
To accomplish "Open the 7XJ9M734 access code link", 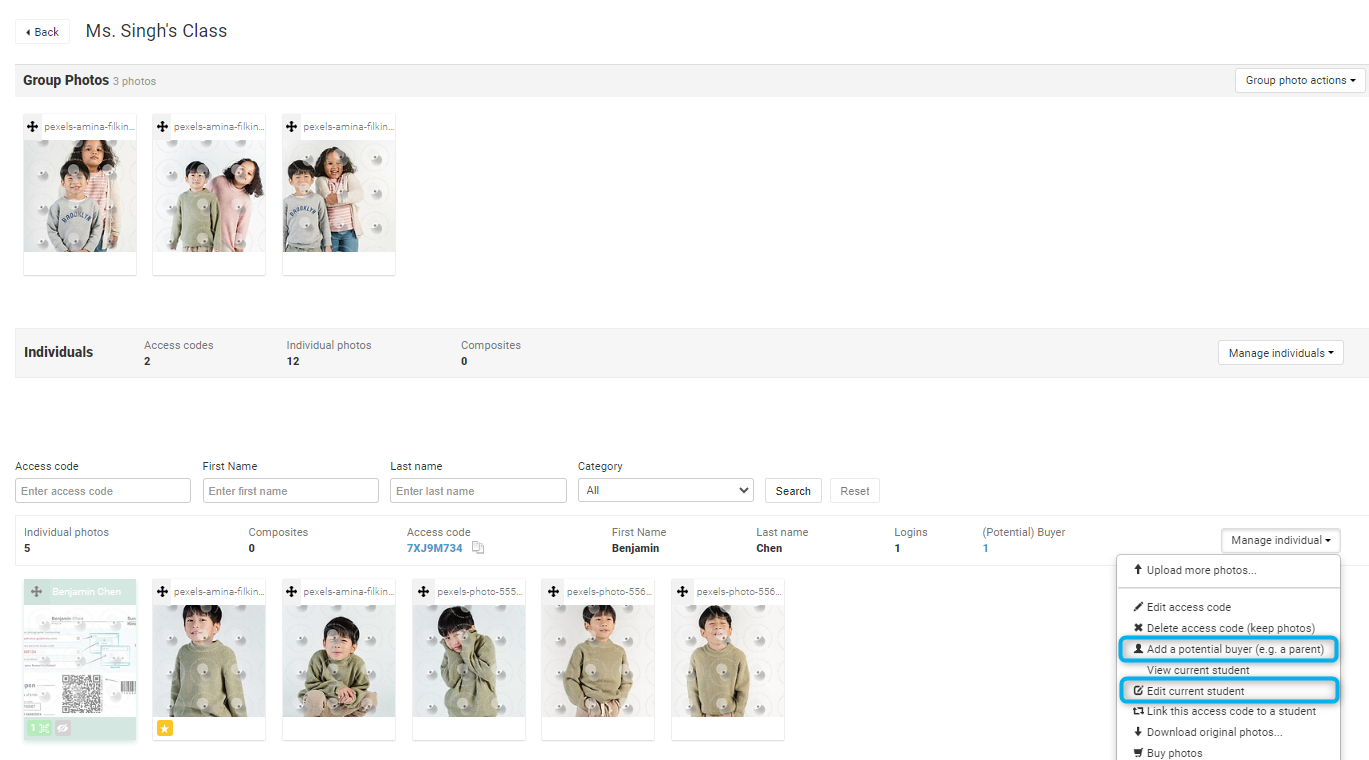I will (435, 548).
